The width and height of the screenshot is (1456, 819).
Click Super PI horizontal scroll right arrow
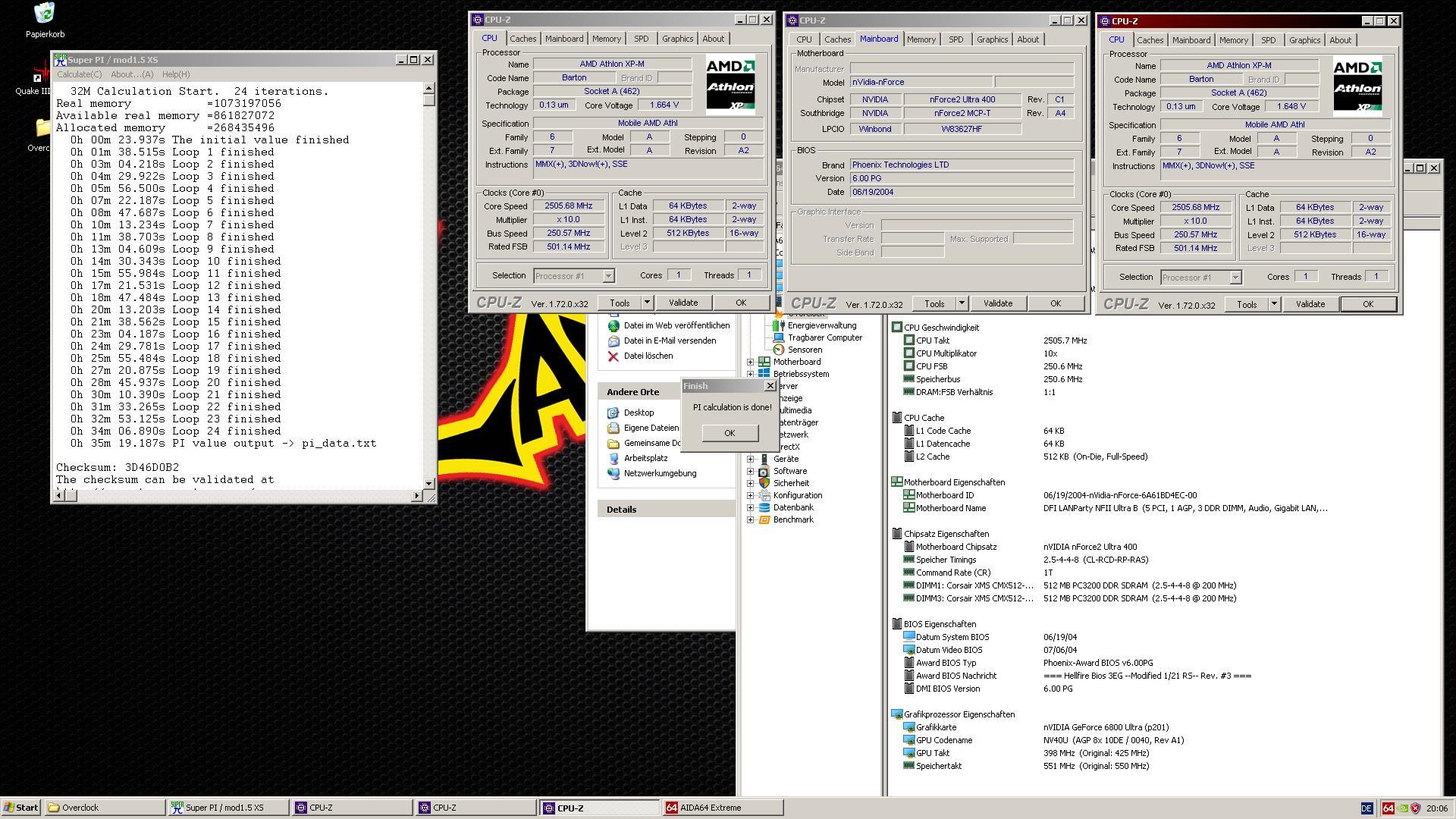[416, 496]
